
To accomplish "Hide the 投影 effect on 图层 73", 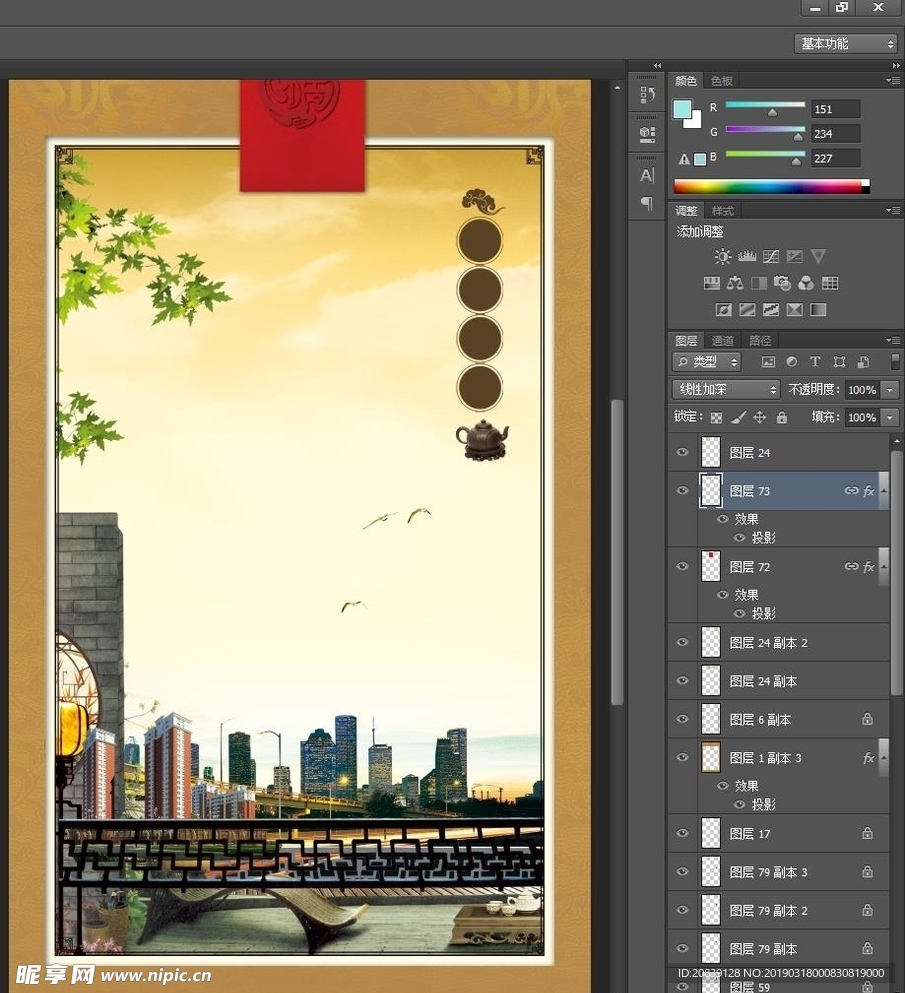I will (739, 538).
